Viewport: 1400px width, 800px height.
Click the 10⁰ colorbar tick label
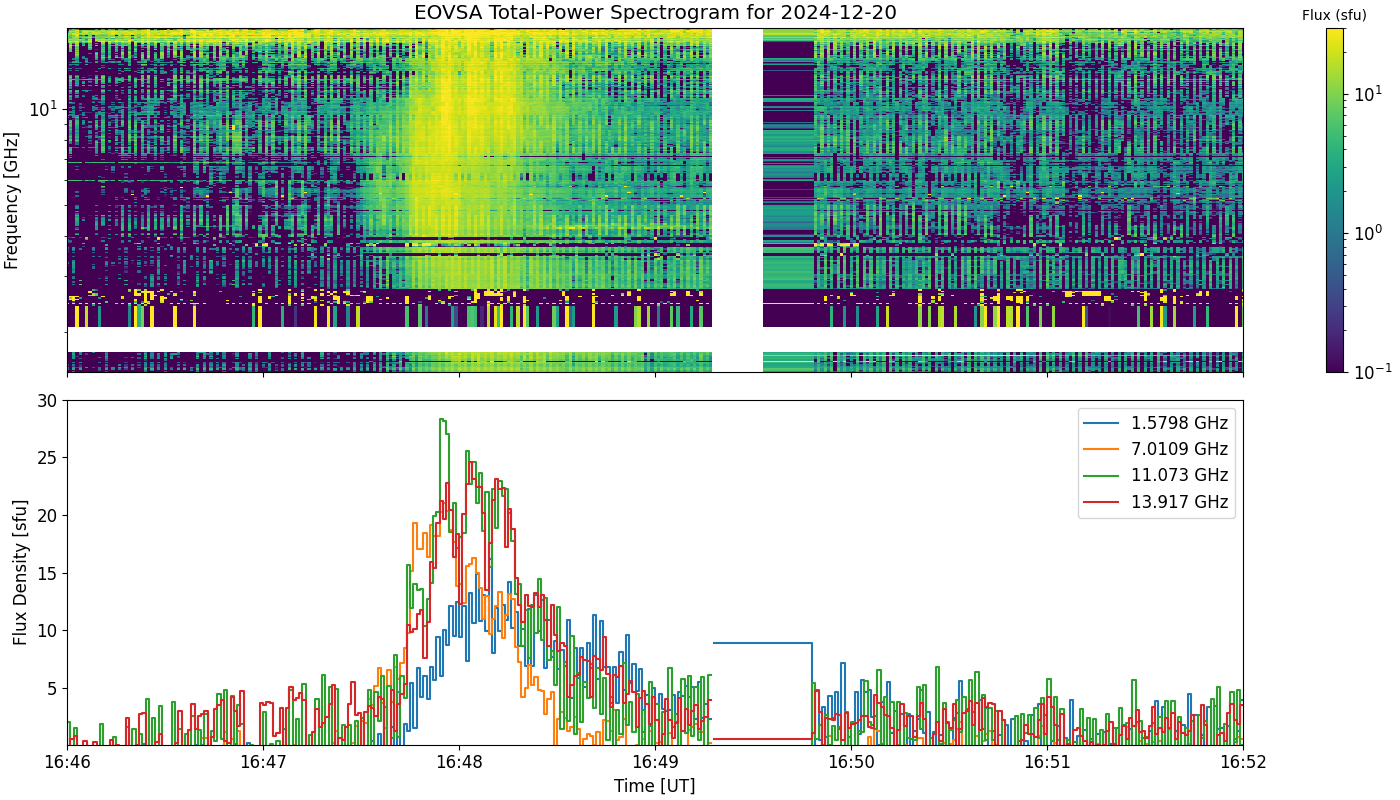coord(1367,231)
